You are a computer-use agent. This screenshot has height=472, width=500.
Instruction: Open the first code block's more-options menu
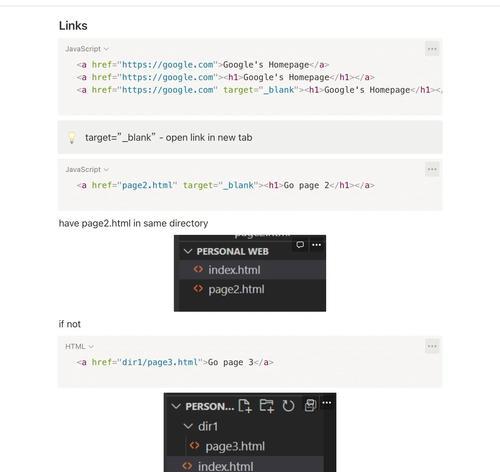click(x=432, y=49)
